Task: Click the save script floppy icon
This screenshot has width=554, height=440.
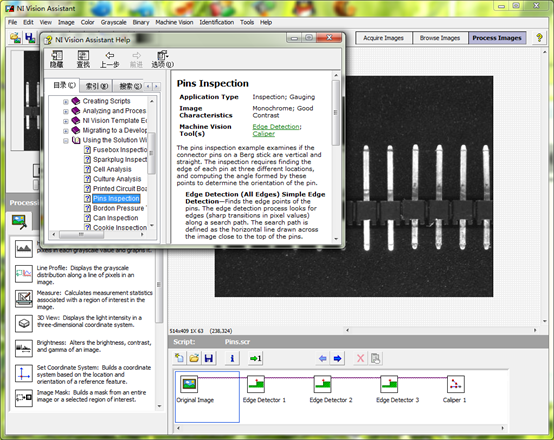Action: coord(209,358)
